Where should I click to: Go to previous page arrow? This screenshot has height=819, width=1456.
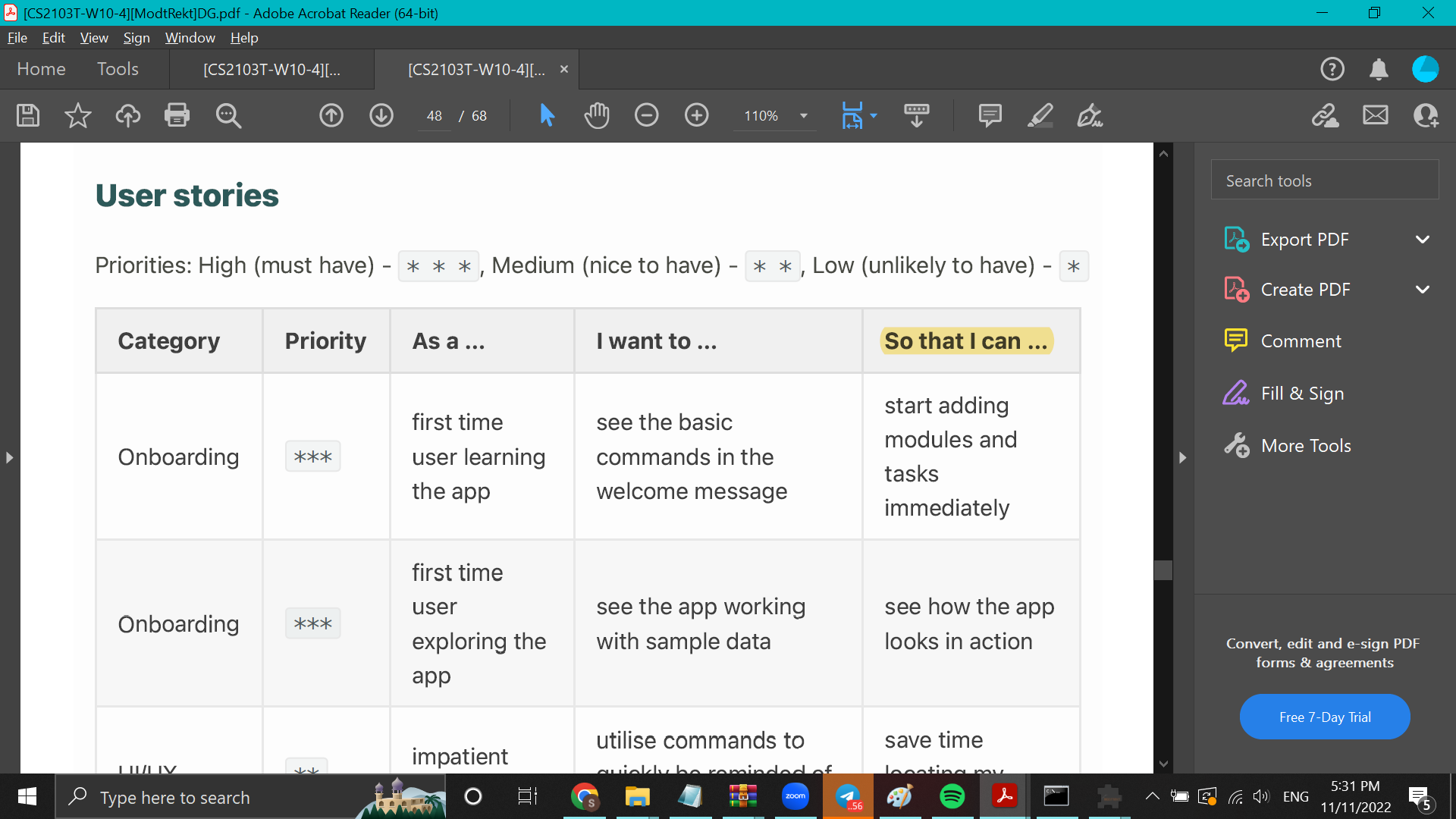[331, 115]
